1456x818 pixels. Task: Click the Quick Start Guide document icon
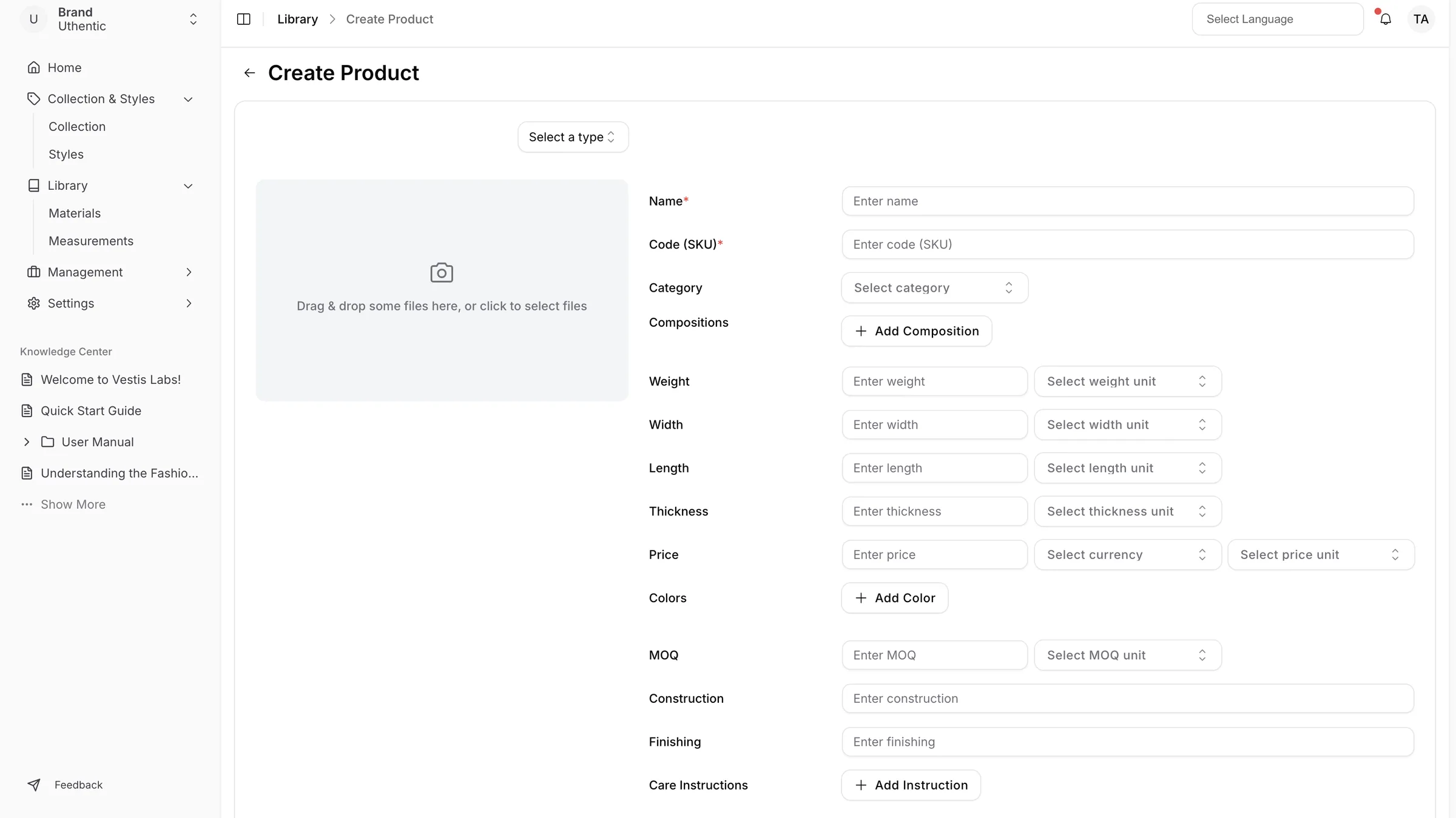point(27,411)
